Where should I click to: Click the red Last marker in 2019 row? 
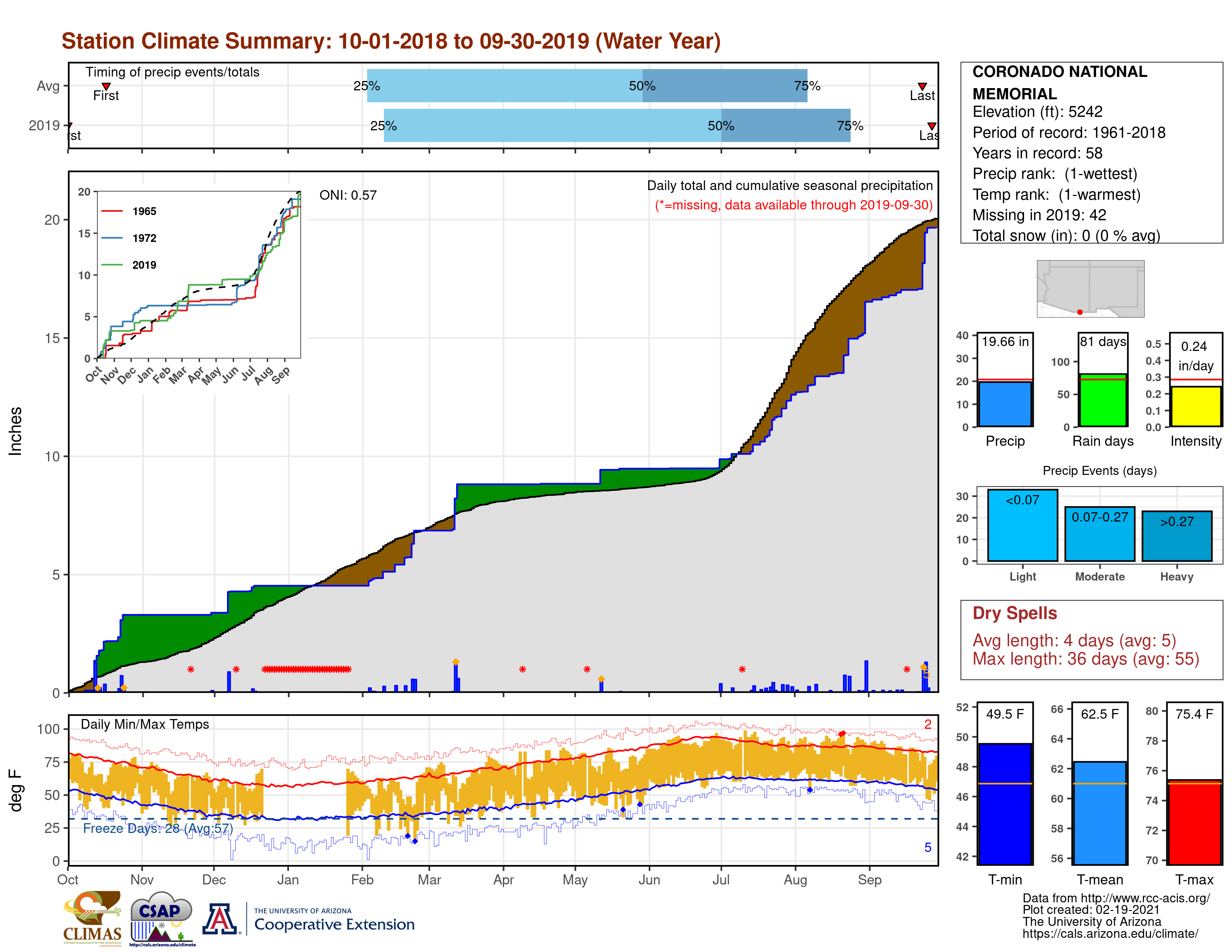point(932,126)
